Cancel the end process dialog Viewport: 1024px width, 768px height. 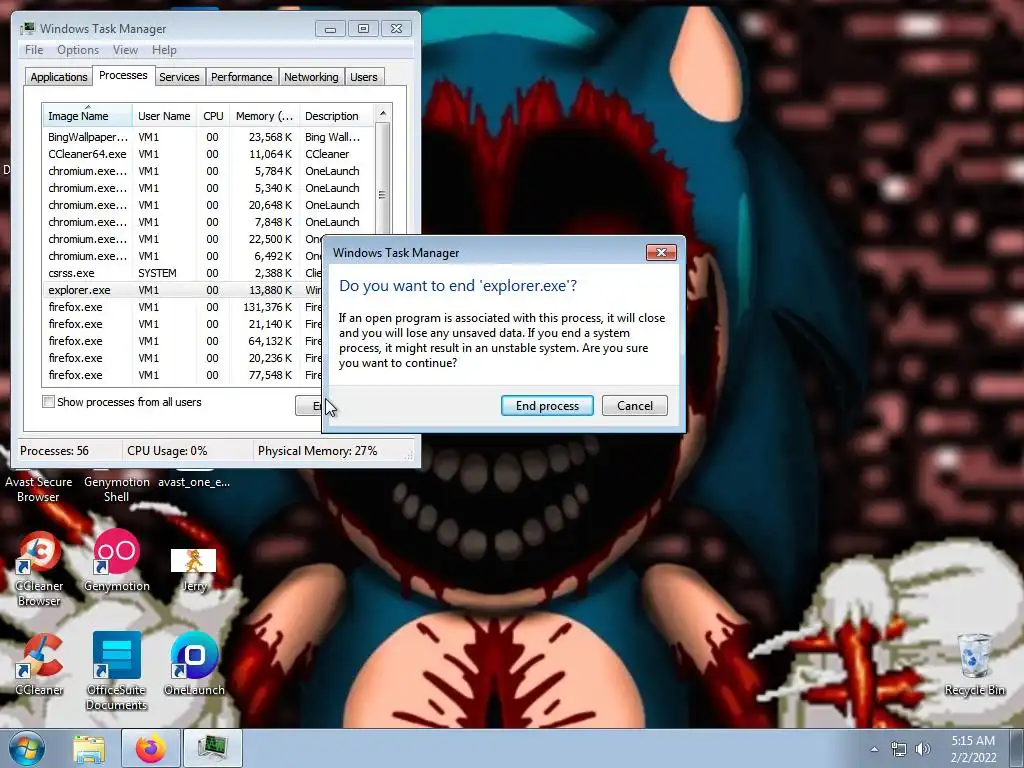[635, 406]
